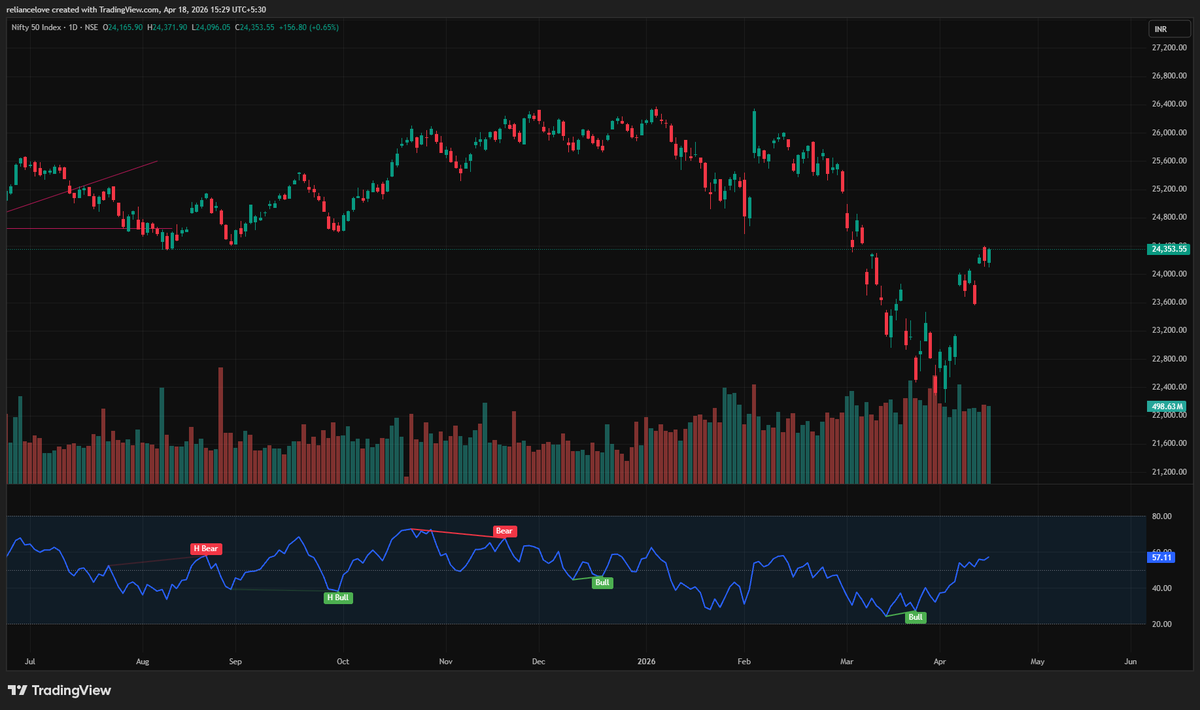1200x710 pixels.
Task: Click the Aug label on time axis
Action: (142, 661)
